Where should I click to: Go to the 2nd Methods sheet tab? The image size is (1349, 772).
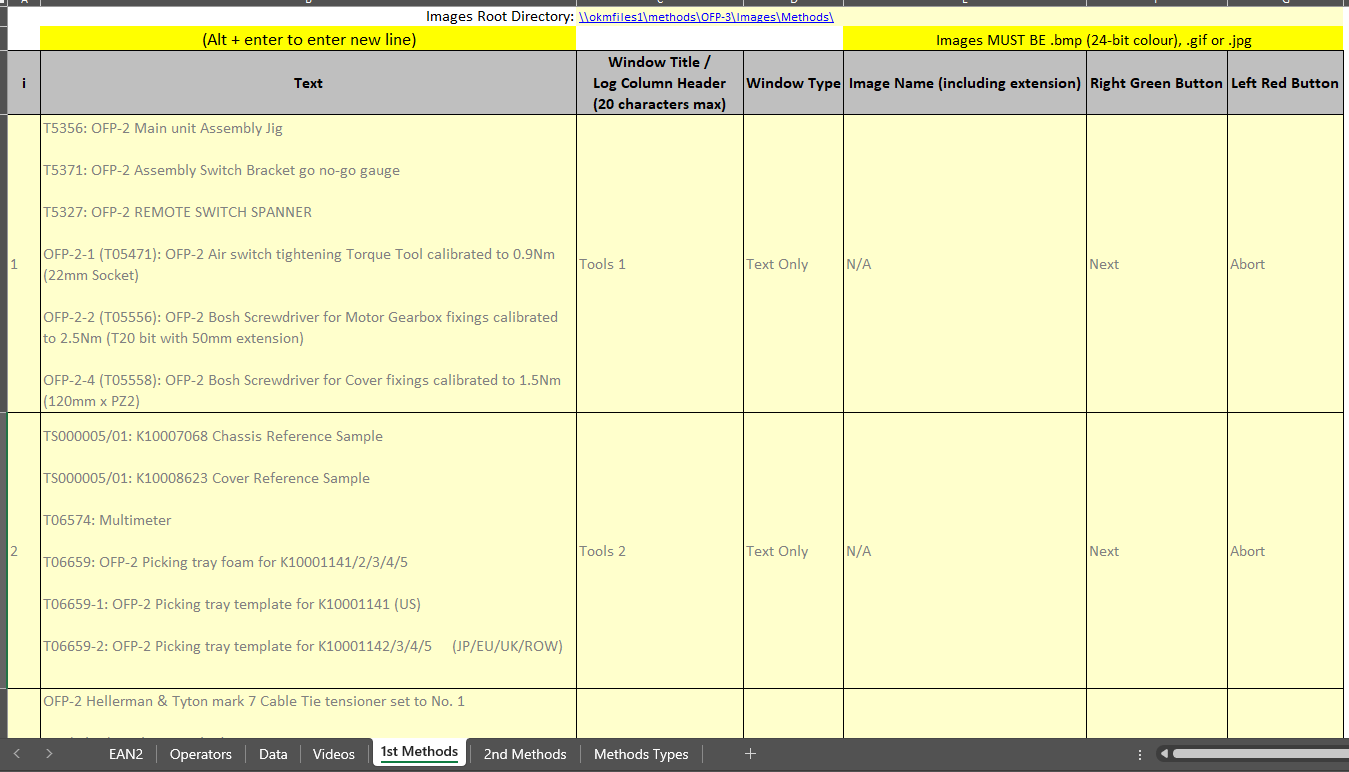pyautogui.click(x=524, y=754)
